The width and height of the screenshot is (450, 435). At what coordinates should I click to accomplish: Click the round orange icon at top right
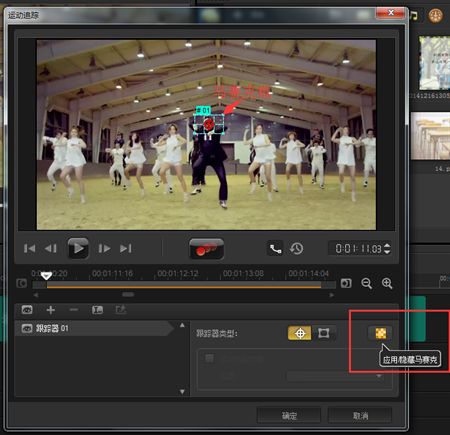coord(435,15)
